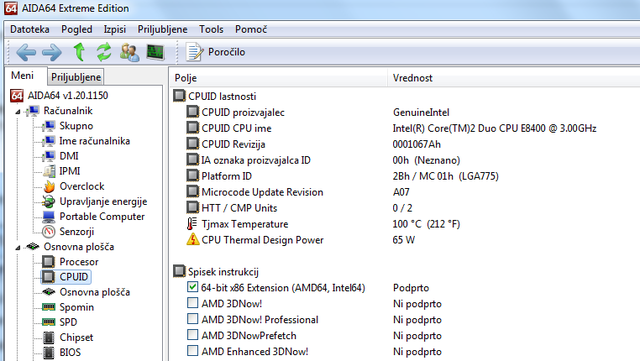Viewport: 640px width, 361px height.
Task: Toggle 64-bit x86 Extension checkbox
Action: (x=193, y=287)
